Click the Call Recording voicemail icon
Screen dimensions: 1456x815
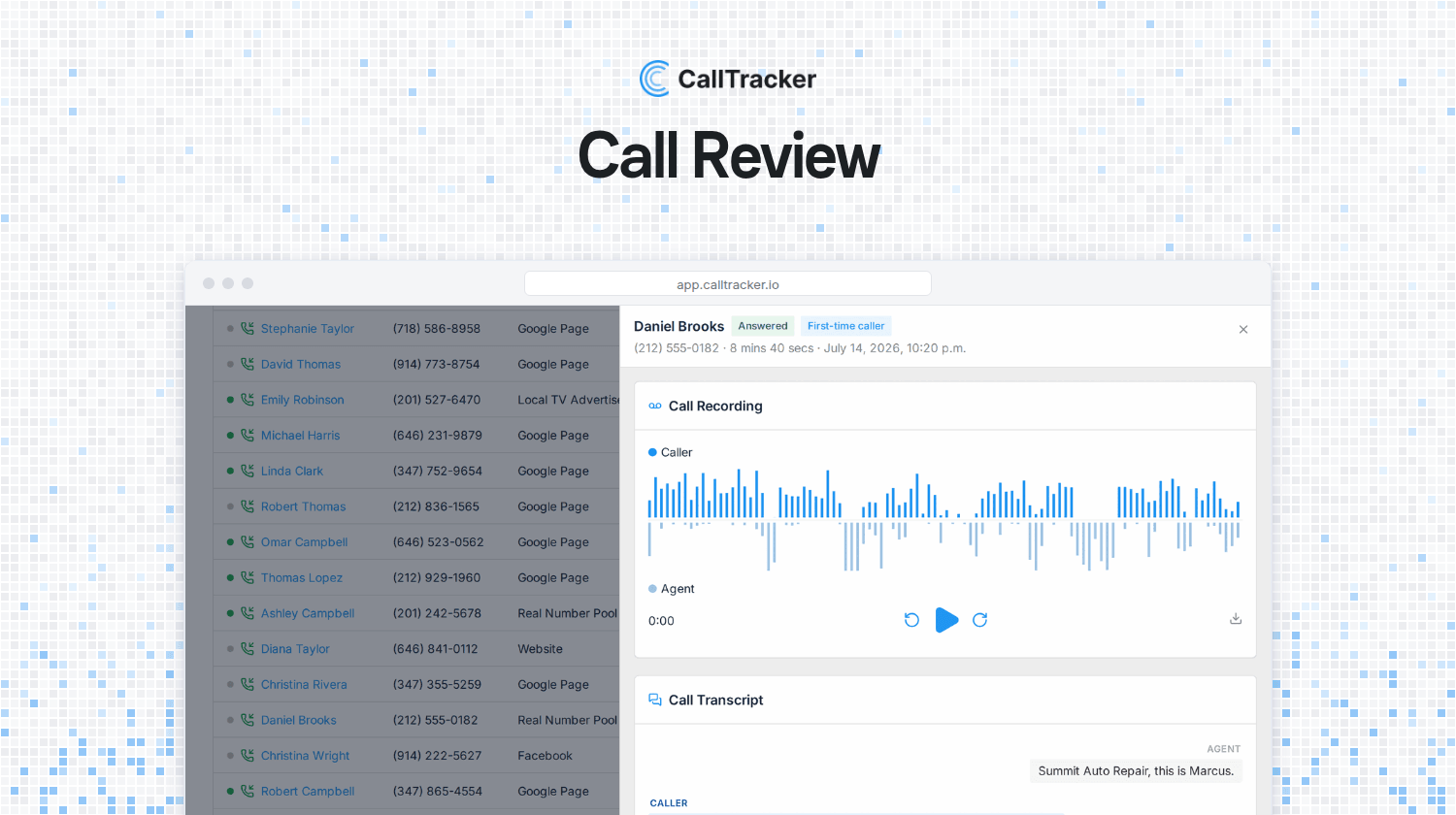tap(655, 407)
